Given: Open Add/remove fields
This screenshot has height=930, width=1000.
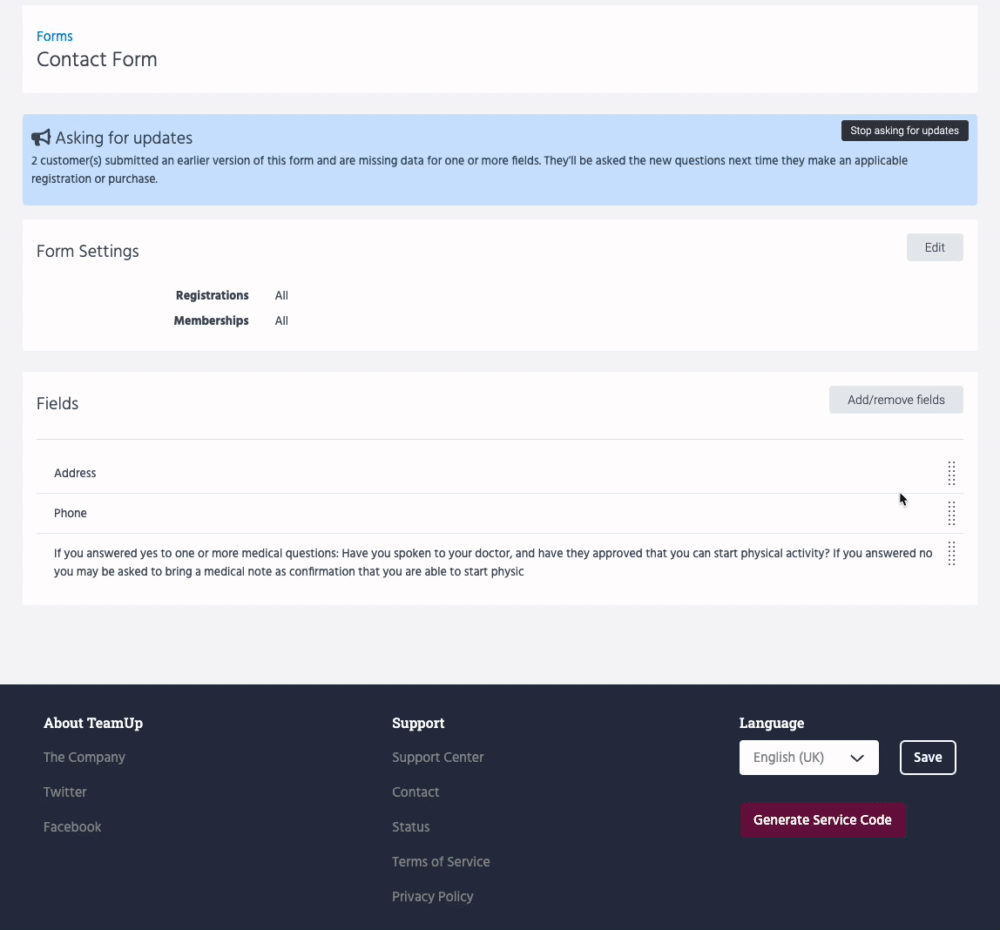Looking at the screenshot, I should [x=895, y=400].
